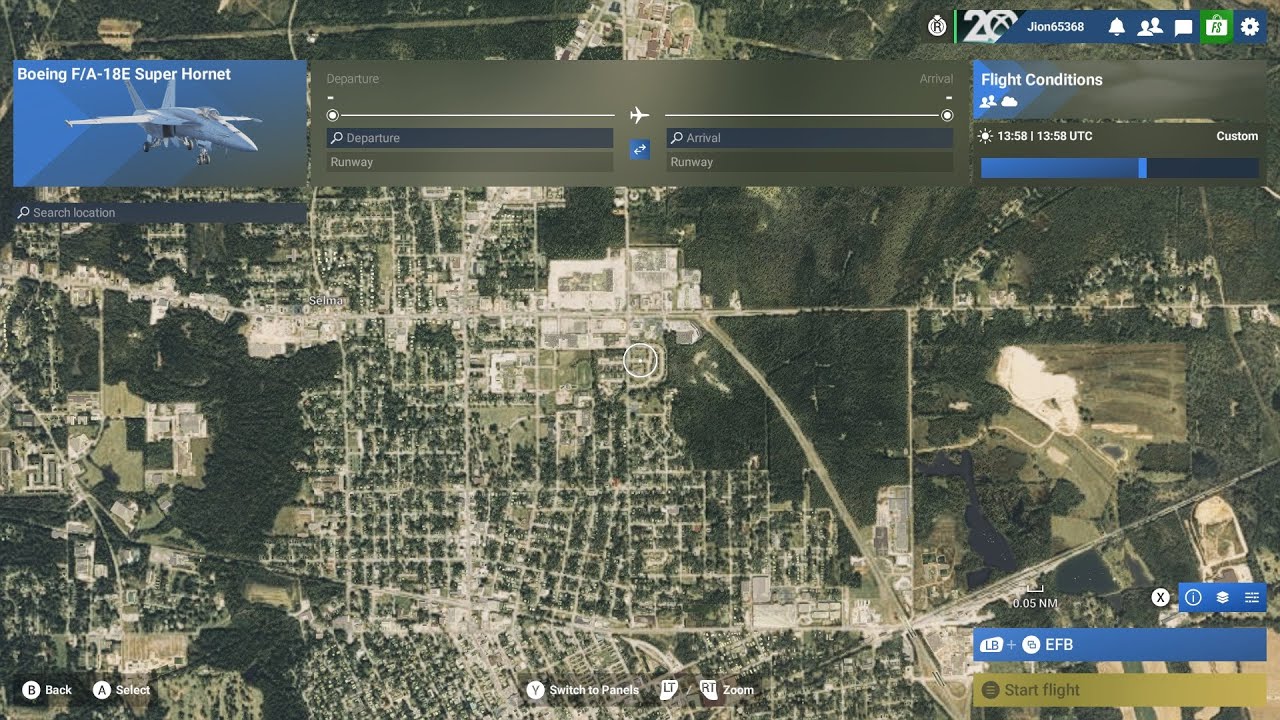Click the 0.05 NM map scale label
The height and width of the screenshot is (720, 1280).
point(1035,604)
